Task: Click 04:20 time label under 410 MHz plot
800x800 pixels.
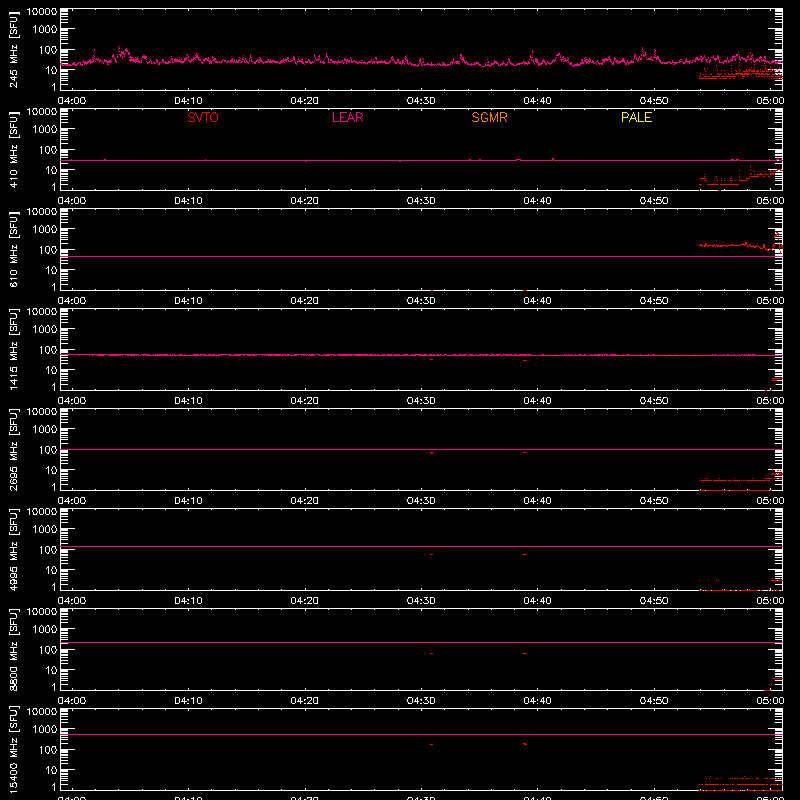Action: click(305, 201)
